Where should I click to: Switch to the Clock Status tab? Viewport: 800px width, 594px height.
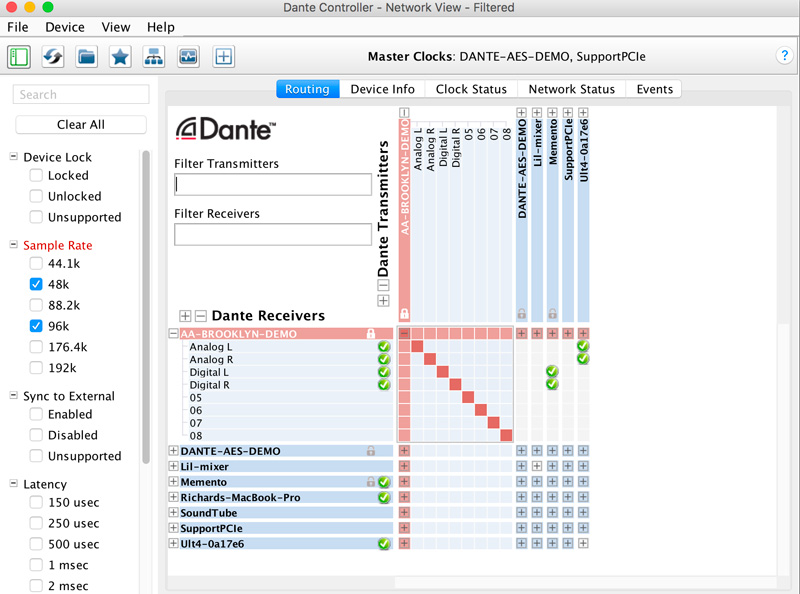471,89
